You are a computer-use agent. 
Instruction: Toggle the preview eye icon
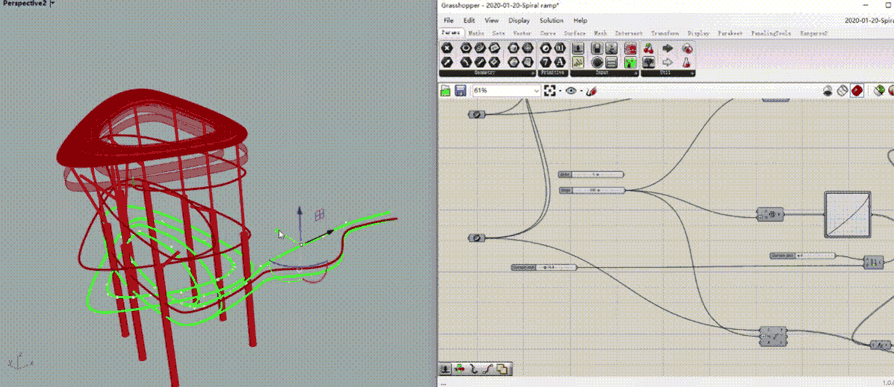[x=571, y=91]
